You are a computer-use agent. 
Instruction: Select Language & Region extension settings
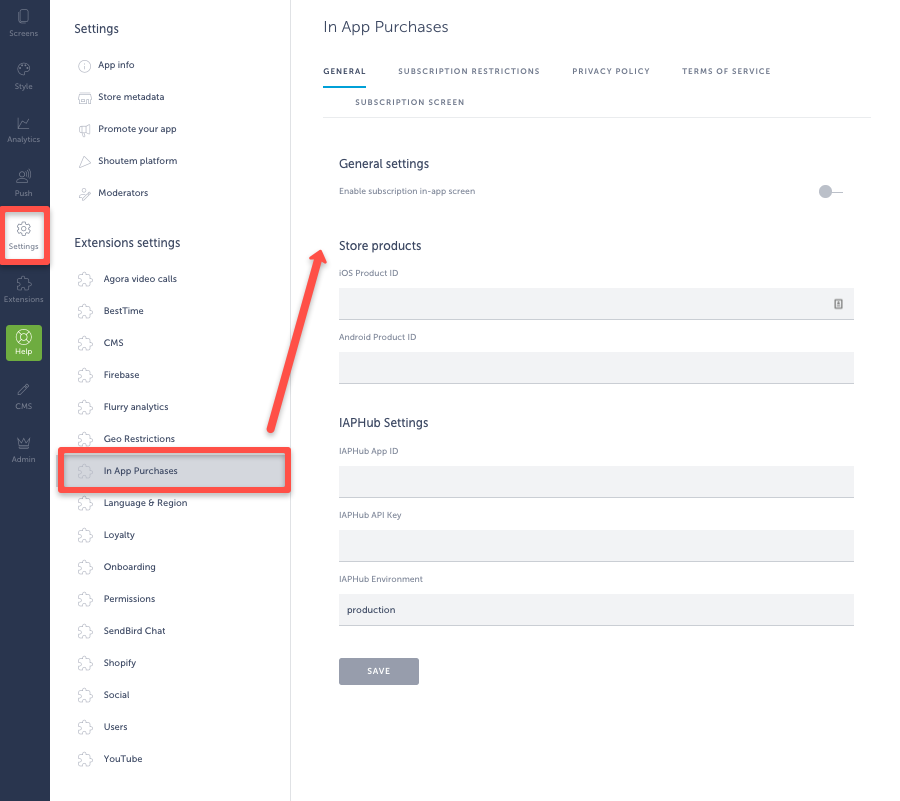[x=145, y=503]
